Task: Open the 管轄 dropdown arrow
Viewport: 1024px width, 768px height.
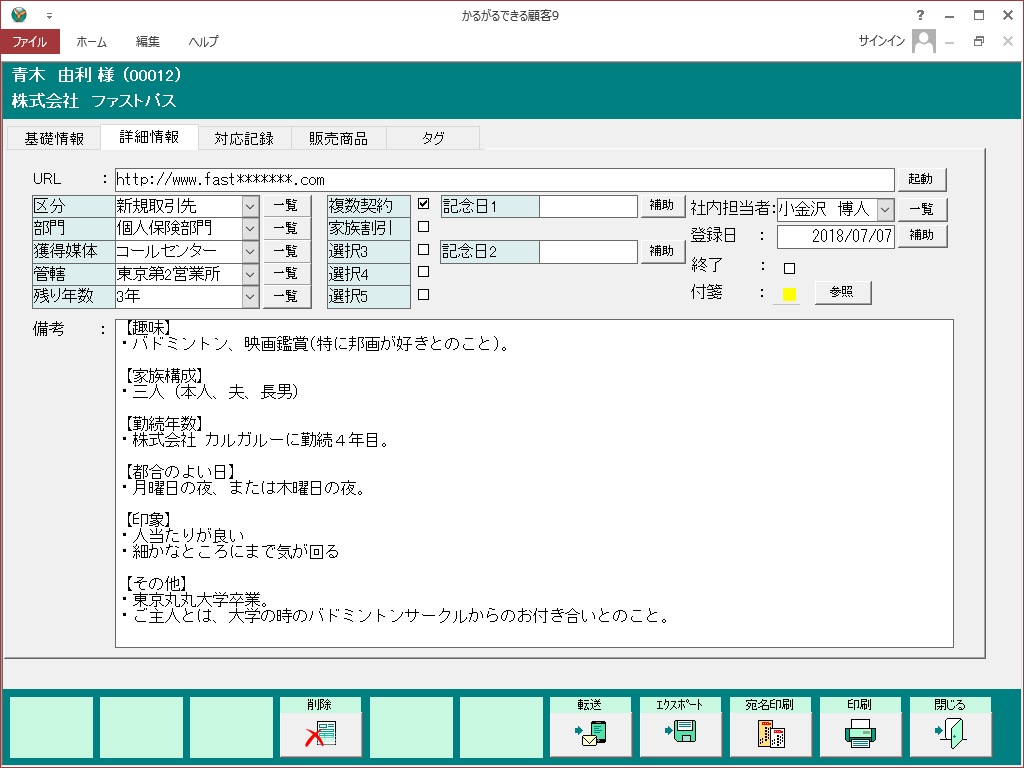Action: [x=250, y=274]
